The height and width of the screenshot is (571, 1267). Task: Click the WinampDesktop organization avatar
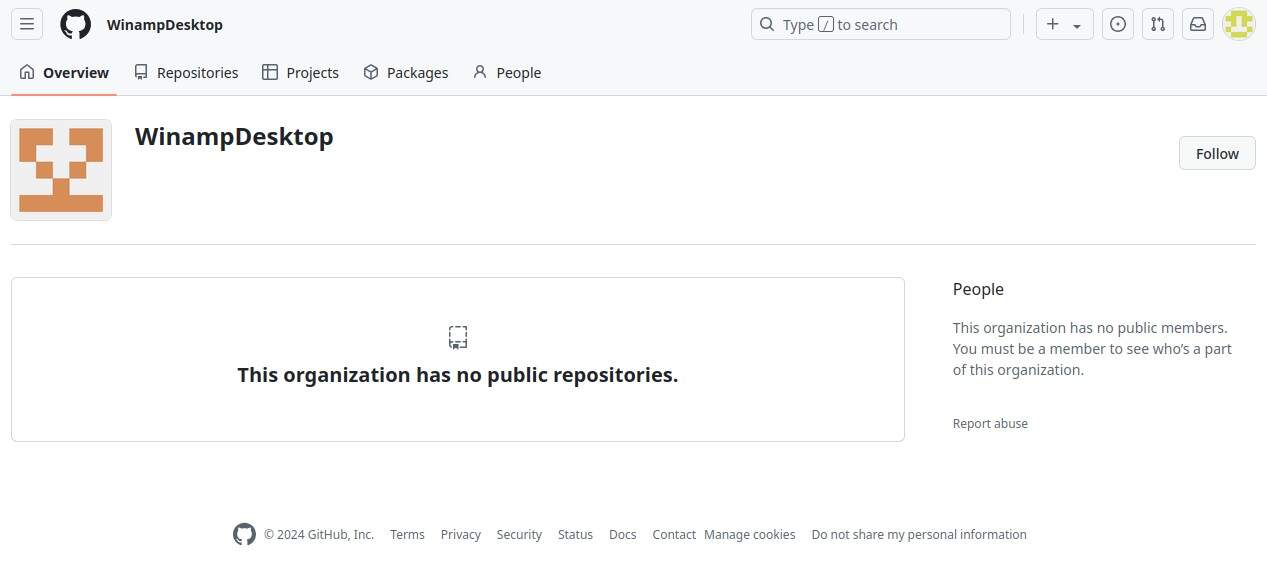point(61,170)
